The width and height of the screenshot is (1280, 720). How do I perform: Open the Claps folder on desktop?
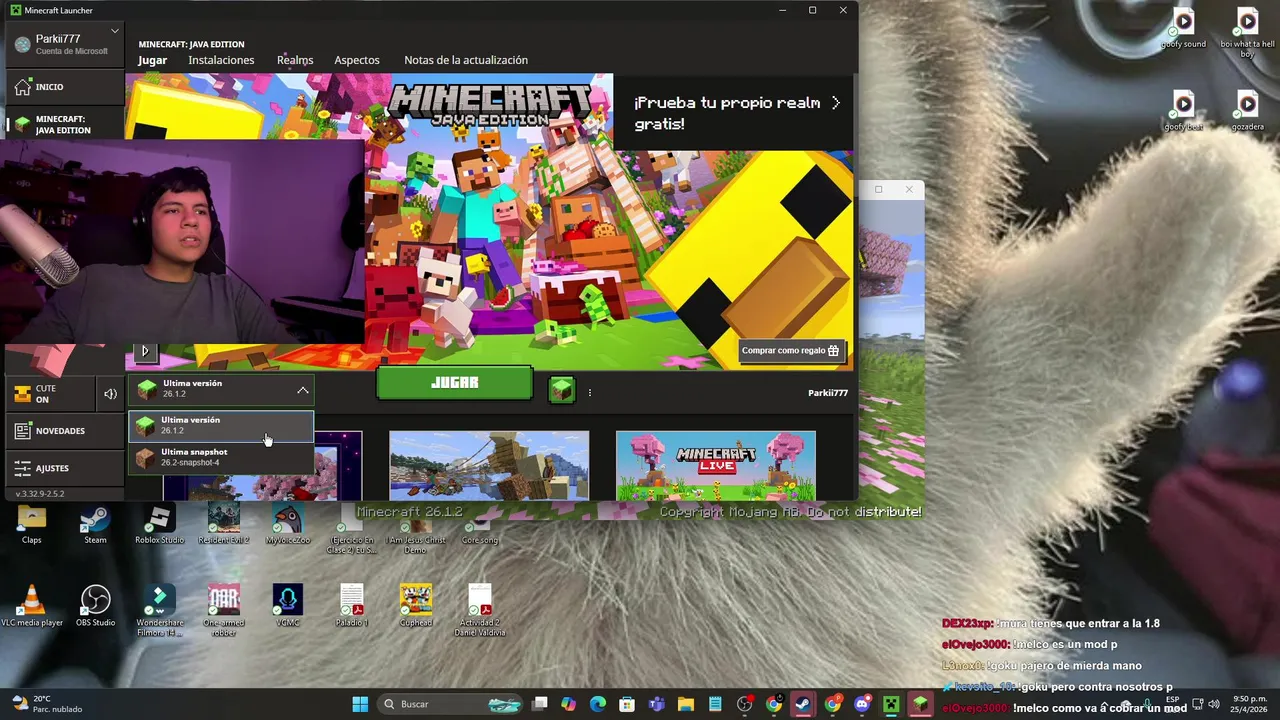click(x=32, y=525)
